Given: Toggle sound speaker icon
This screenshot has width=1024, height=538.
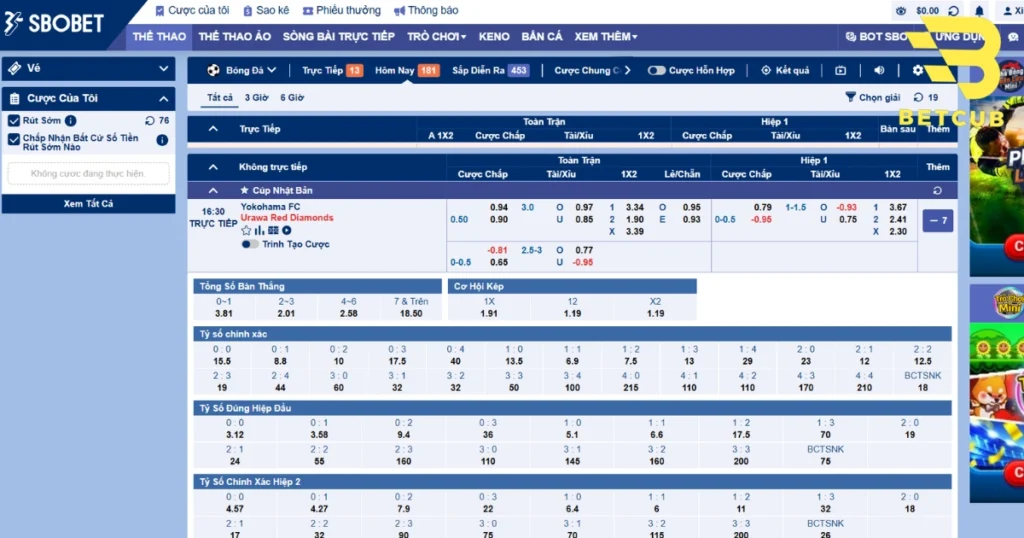Looking at the screenshot, I should [879, 71].
